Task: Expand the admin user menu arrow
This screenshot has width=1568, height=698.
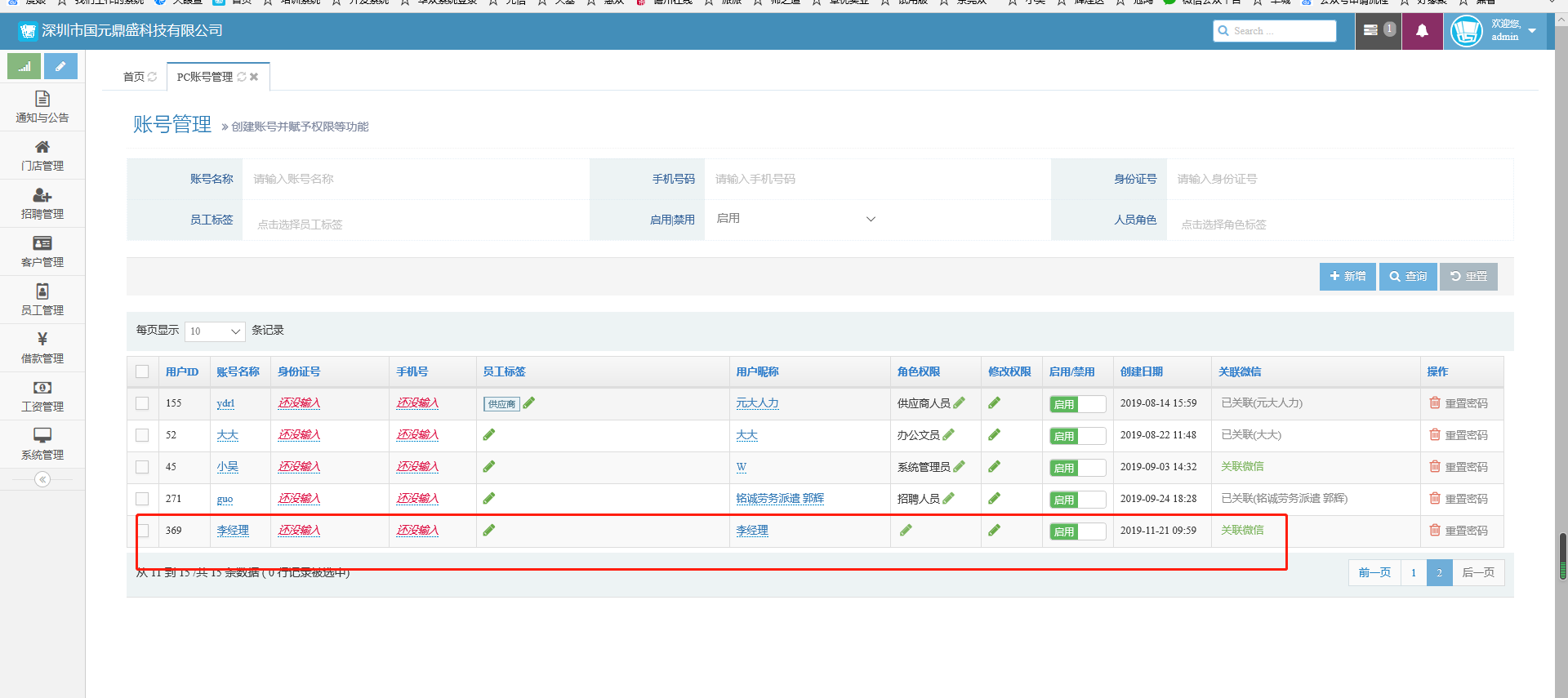Action: coord(1532,31)
